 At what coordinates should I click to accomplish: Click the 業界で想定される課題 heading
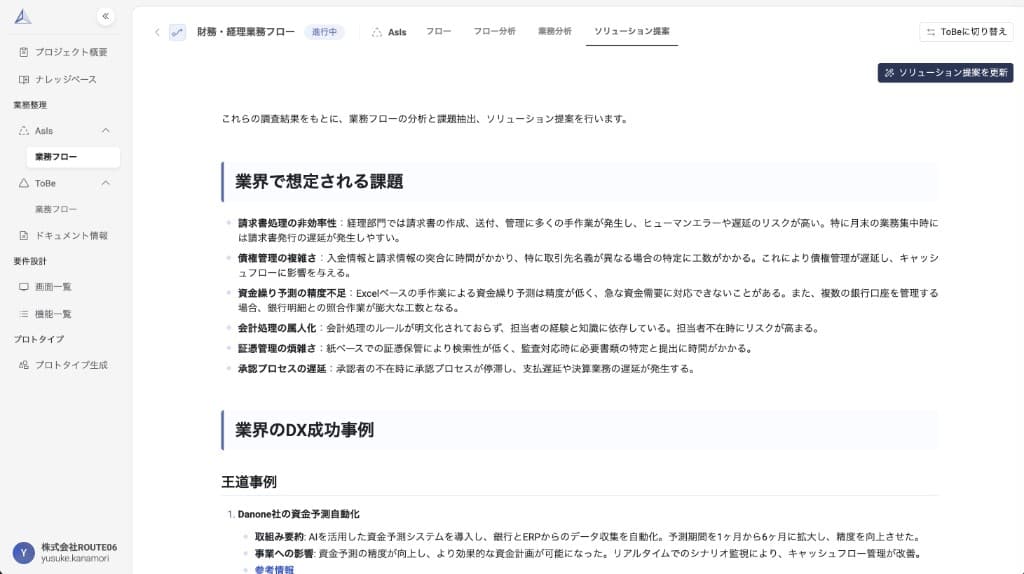pos(319,182)
